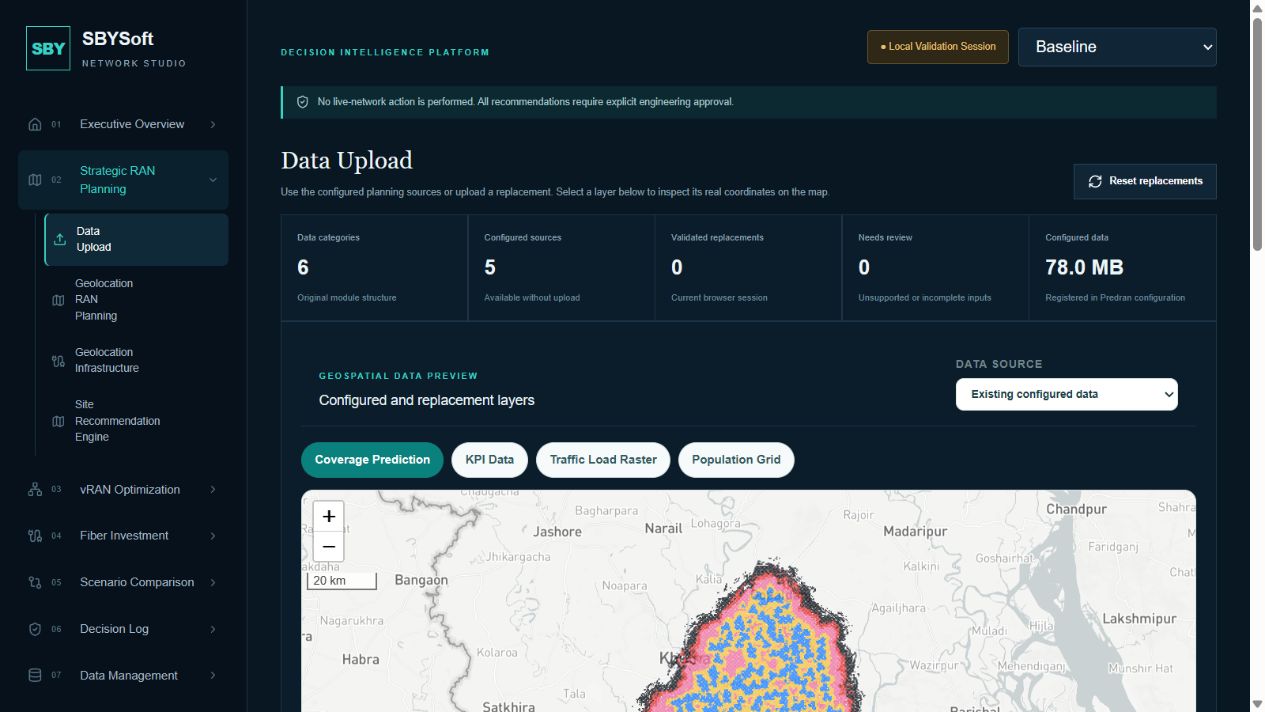This screenshot has width=1265, height=712.
Task: Expand the Executive Overview section chevron
Action: [x=213, y=125]
